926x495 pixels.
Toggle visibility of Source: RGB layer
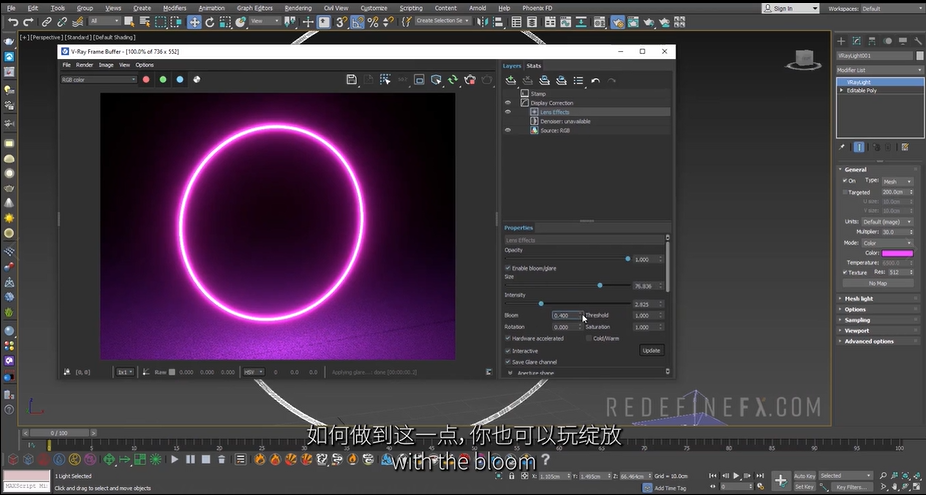[508, 131]
